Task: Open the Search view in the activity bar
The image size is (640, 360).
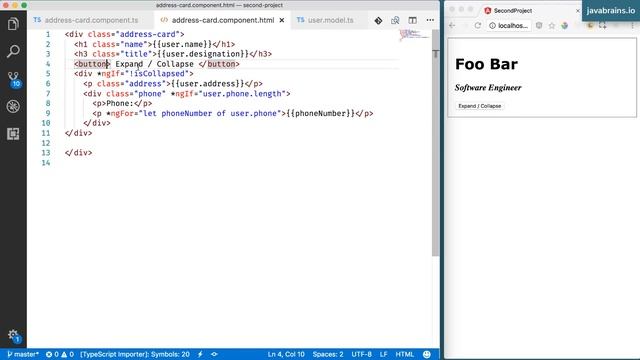Action: pyautogui.click(x=13, y=51)
